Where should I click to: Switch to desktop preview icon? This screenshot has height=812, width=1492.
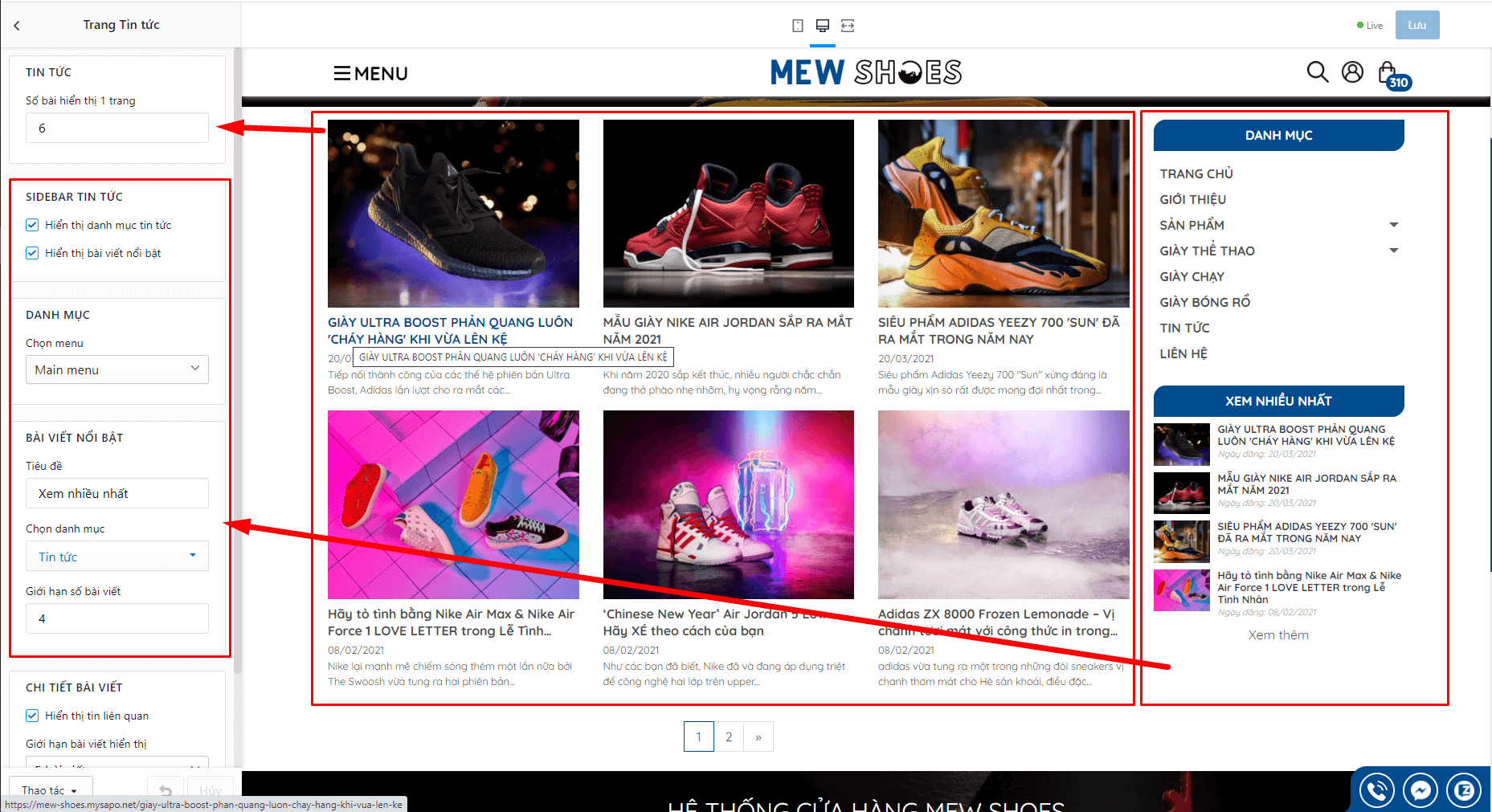[822, 26]
